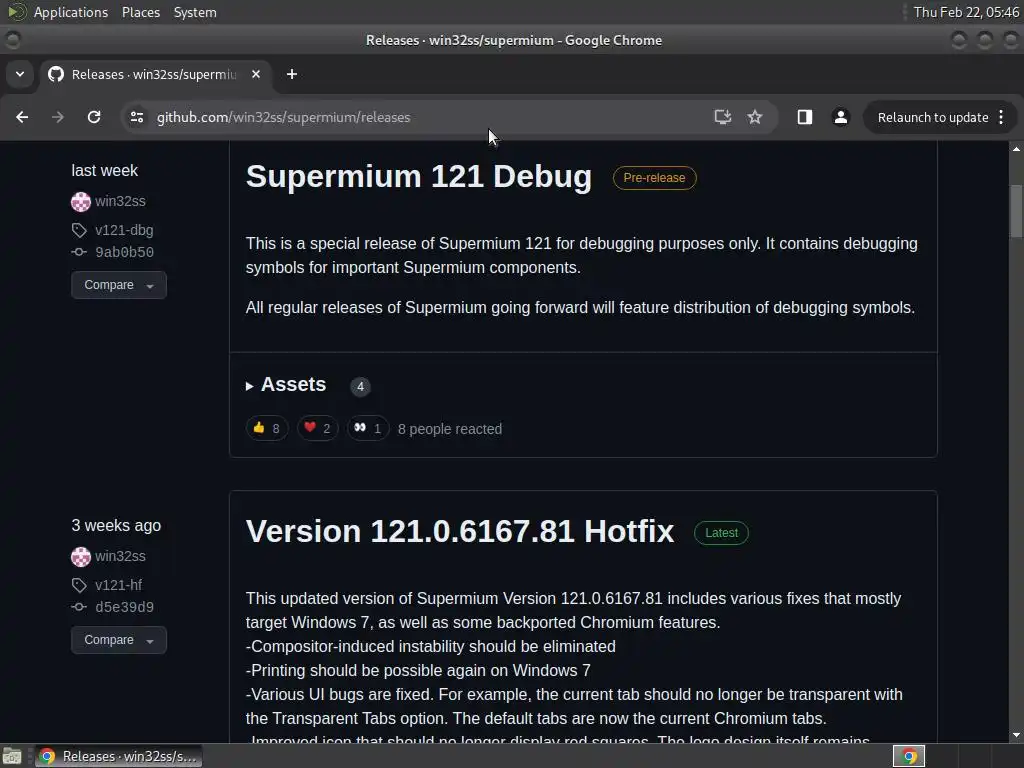Image resolution: width=1024 pixels, height=768 pixels.
Task: Click the tag icon next to v121-dbg
Action: click(79, 230)
